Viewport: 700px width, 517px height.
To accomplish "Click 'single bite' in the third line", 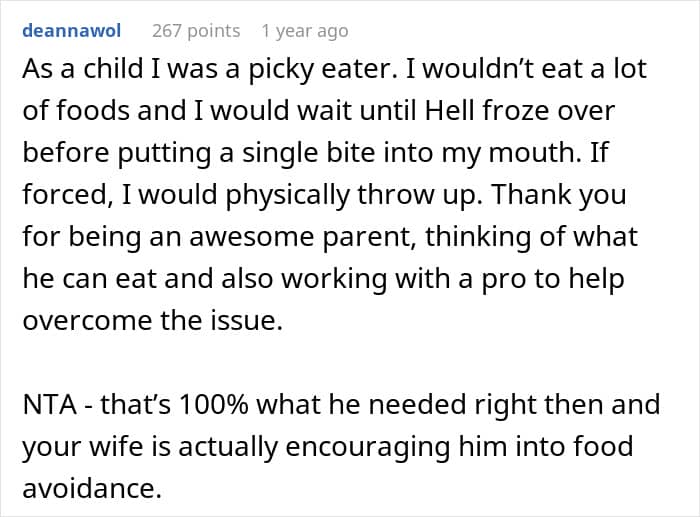I will pyautogui.click(x=308, y=153).
